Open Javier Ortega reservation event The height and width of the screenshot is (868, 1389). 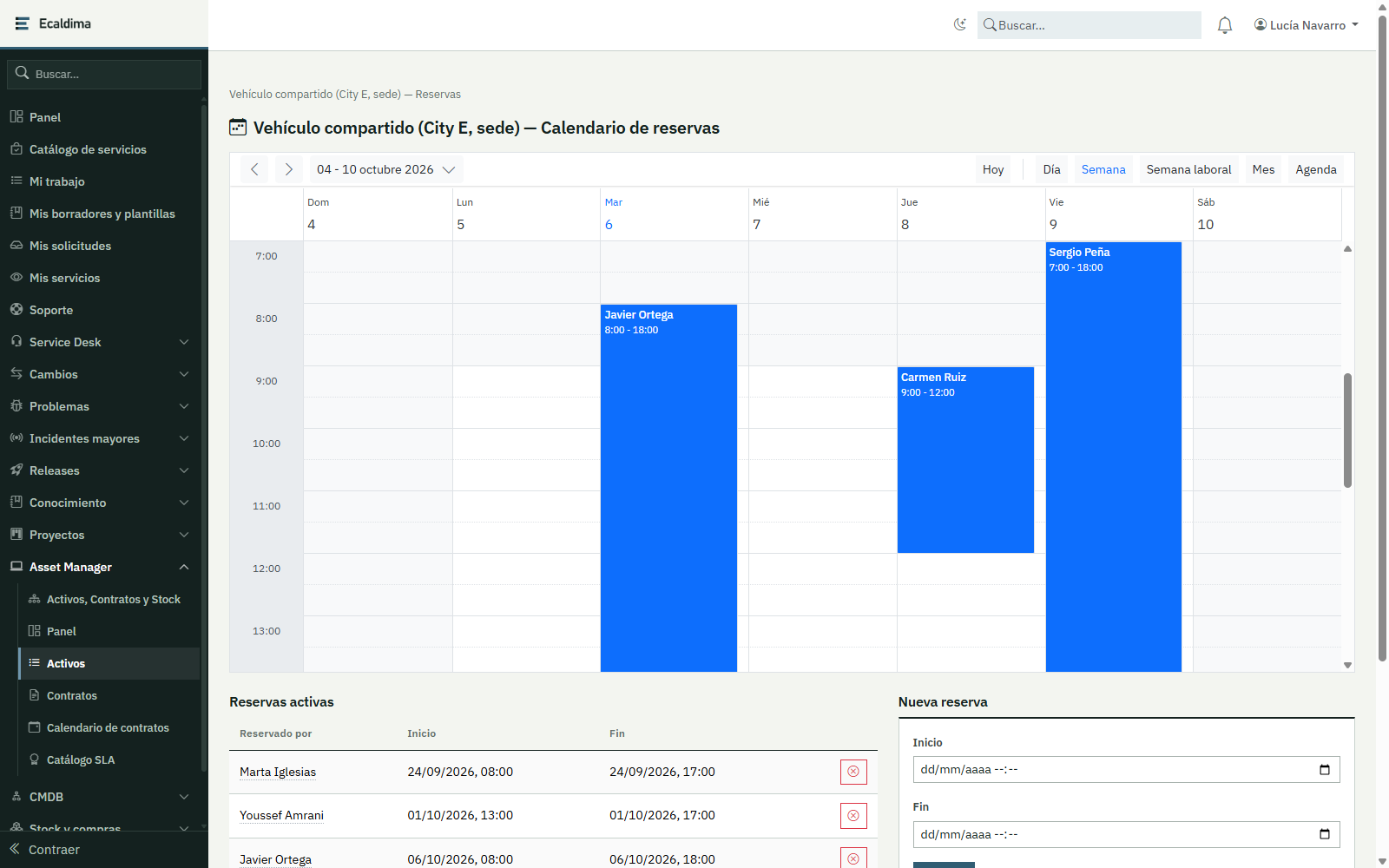coord(668,488)
